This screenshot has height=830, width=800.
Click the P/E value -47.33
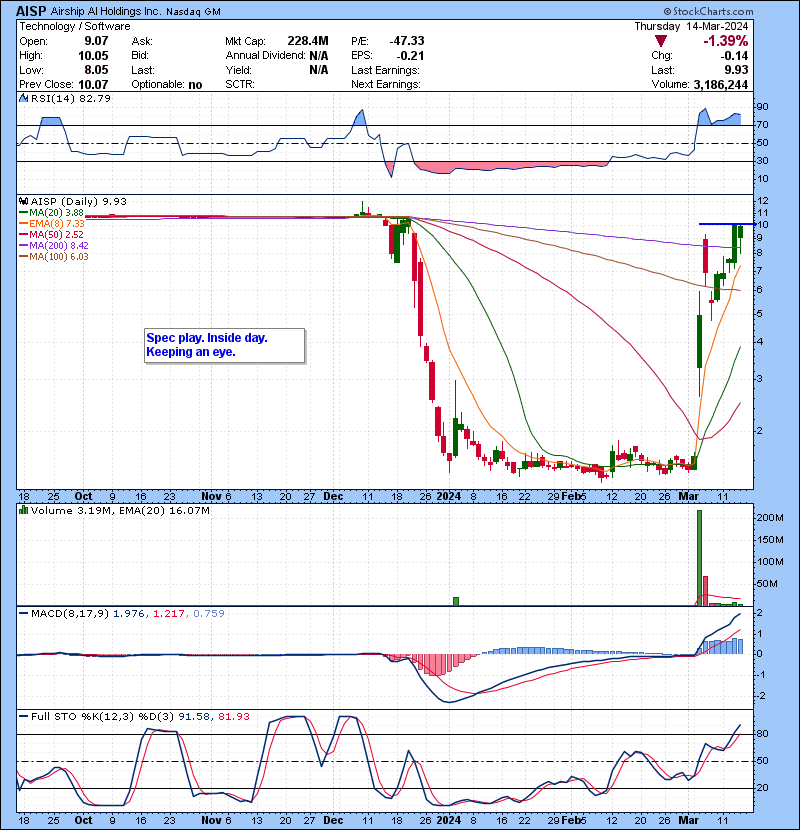407,41
